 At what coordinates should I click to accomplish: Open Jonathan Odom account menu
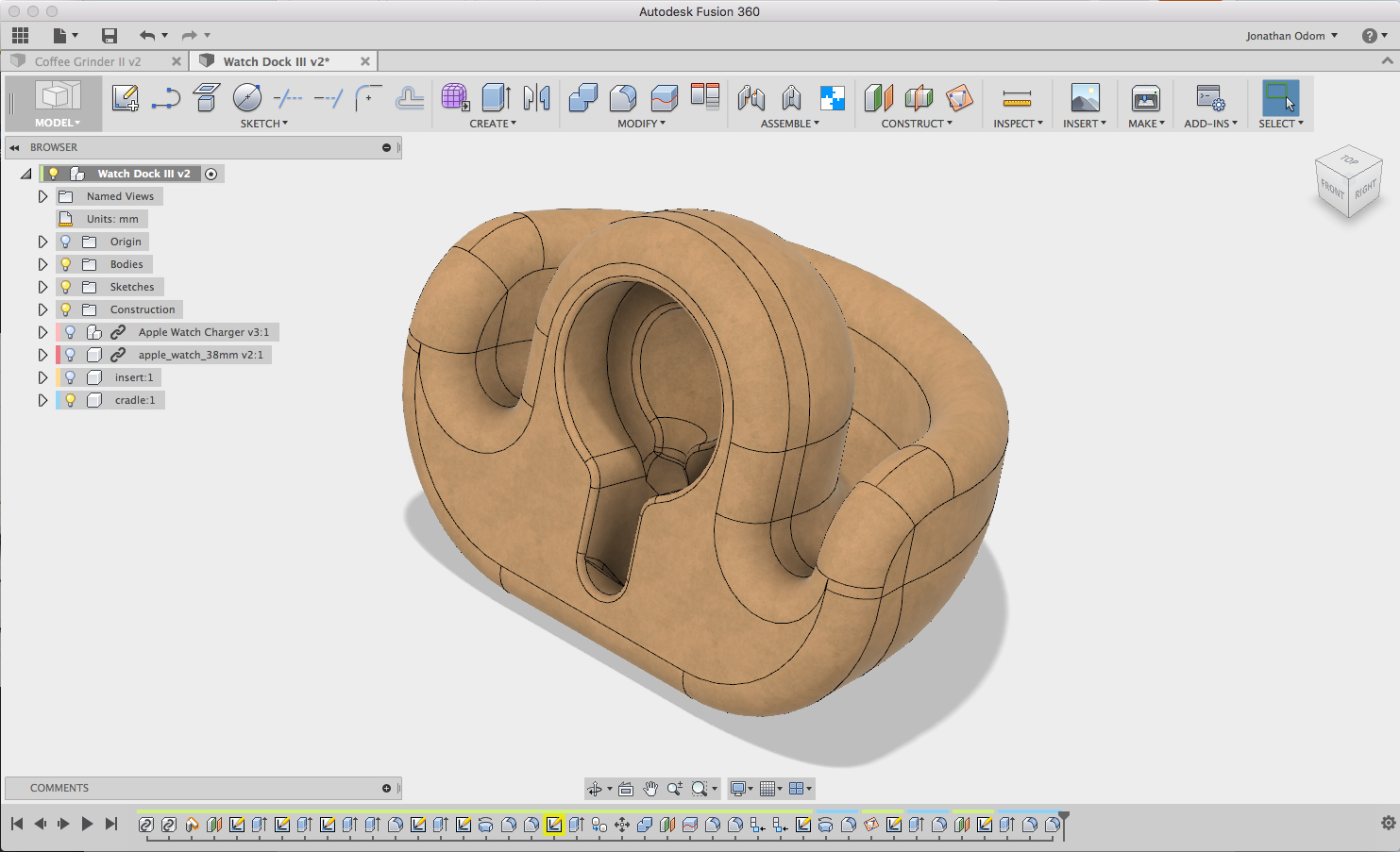pyautogui.click(x=1291, y=36)
